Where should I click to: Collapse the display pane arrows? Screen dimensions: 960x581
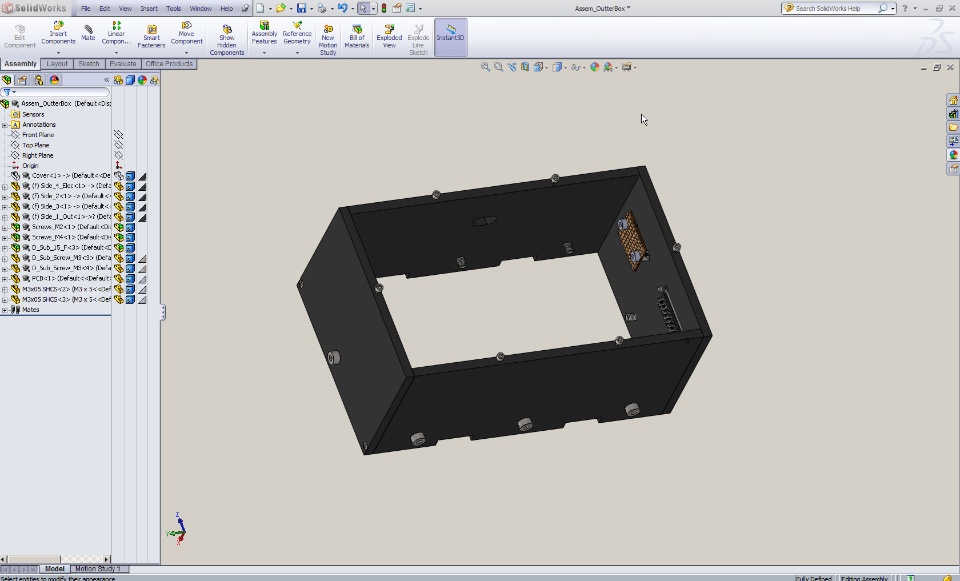(x=107, y=80)
